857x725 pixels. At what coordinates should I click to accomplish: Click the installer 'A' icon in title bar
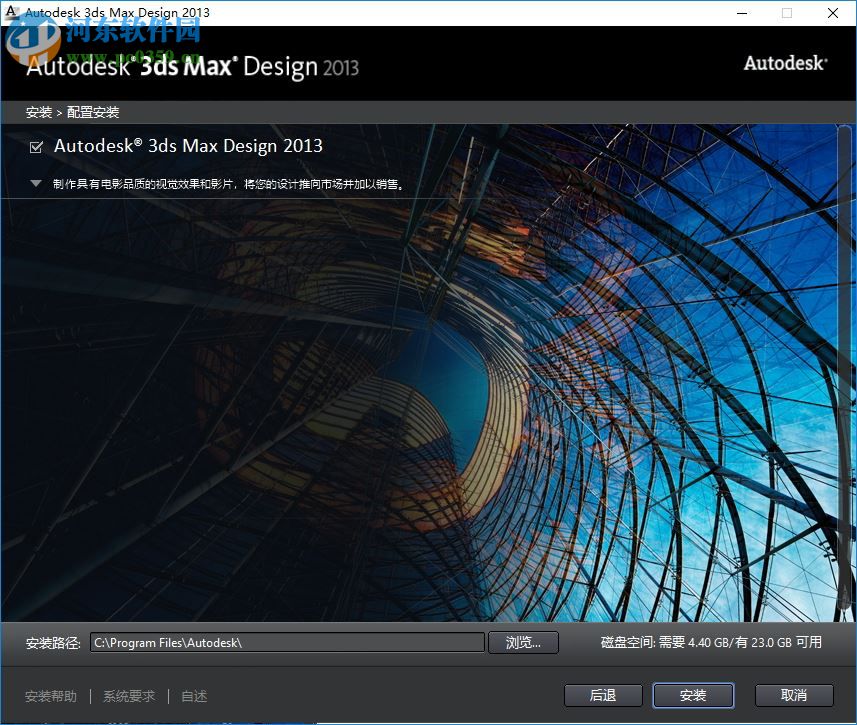pyautogui.click(x=11, y=12)
